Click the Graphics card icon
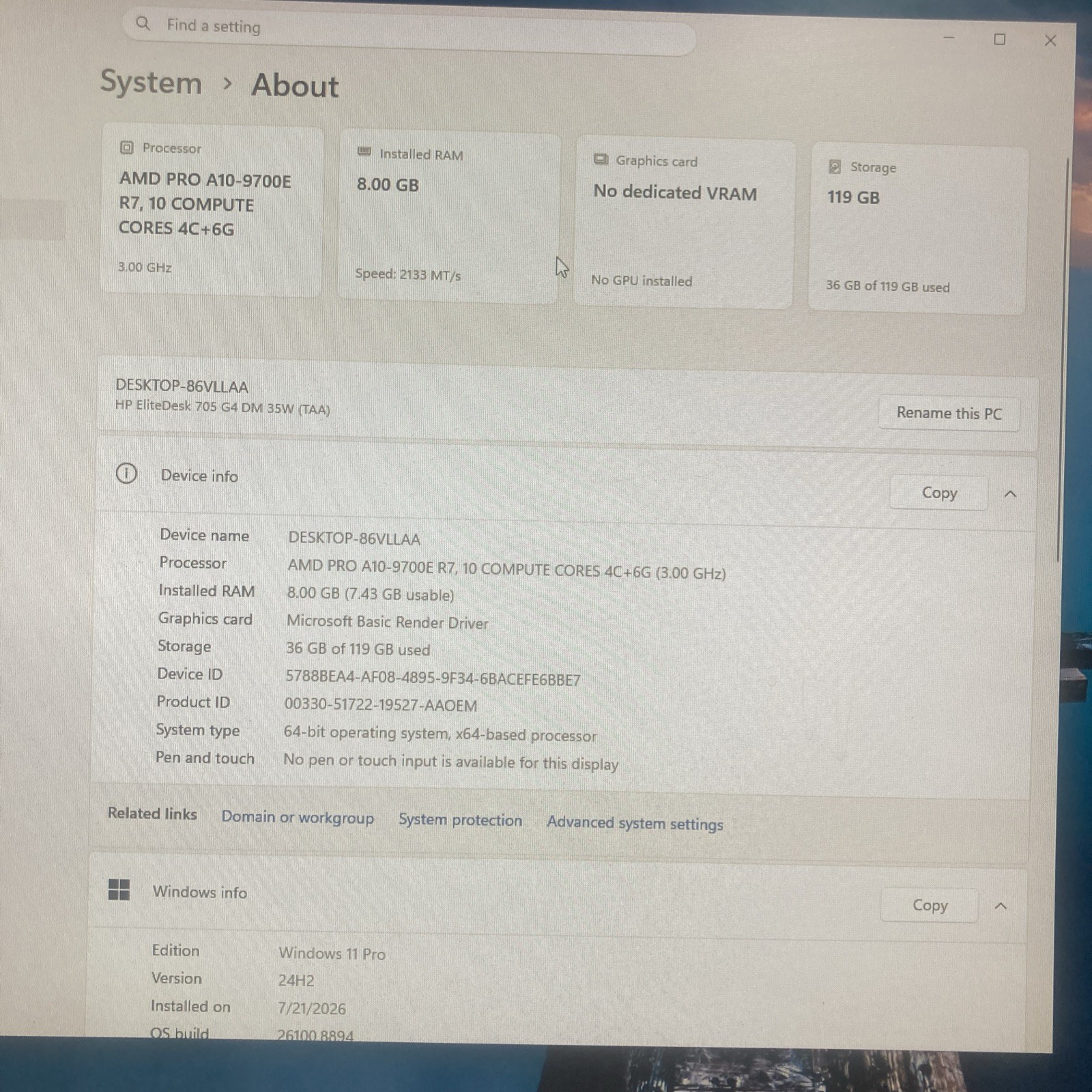The width and height of the screenshot is (1092, 1092). [x=601, y=159]
